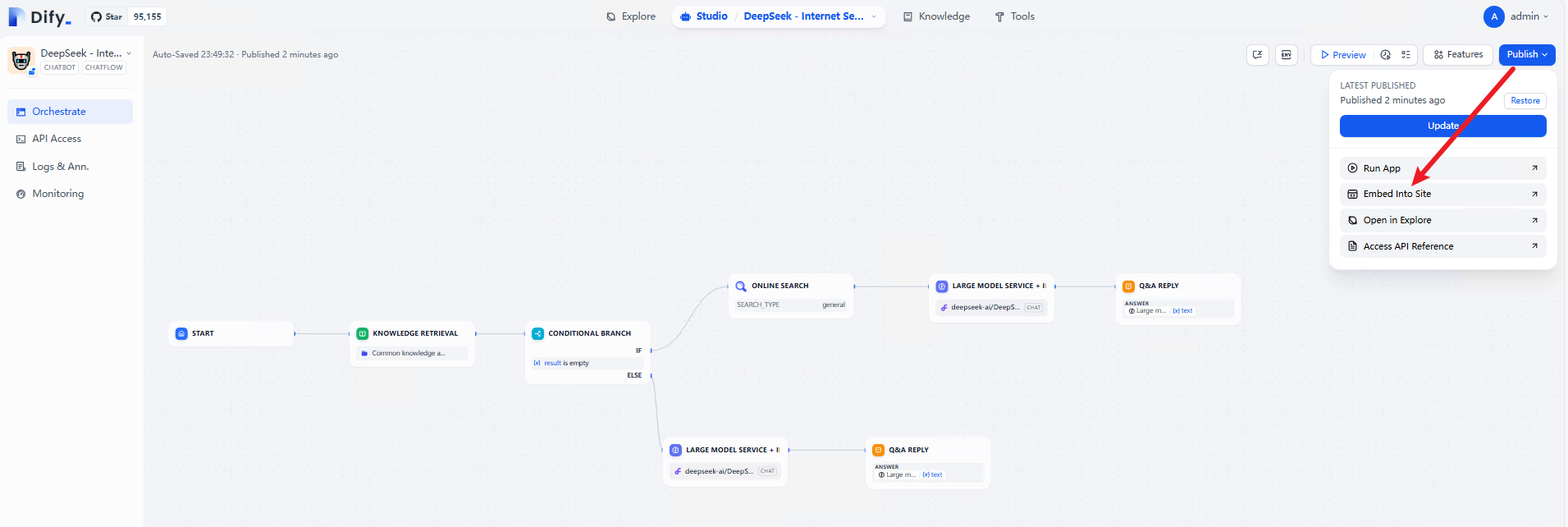Click the blue Update button
The width and height of the screenshot is (1568, 527).
tap(1442, 126)
